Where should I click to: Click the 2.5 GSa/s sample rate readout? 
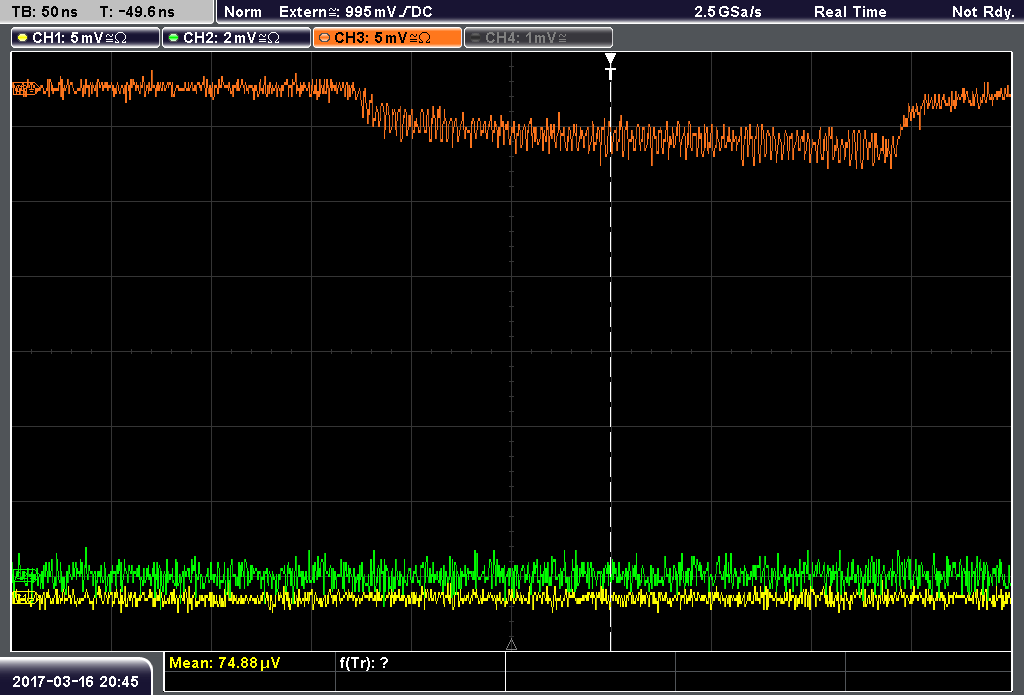point(728,12)
